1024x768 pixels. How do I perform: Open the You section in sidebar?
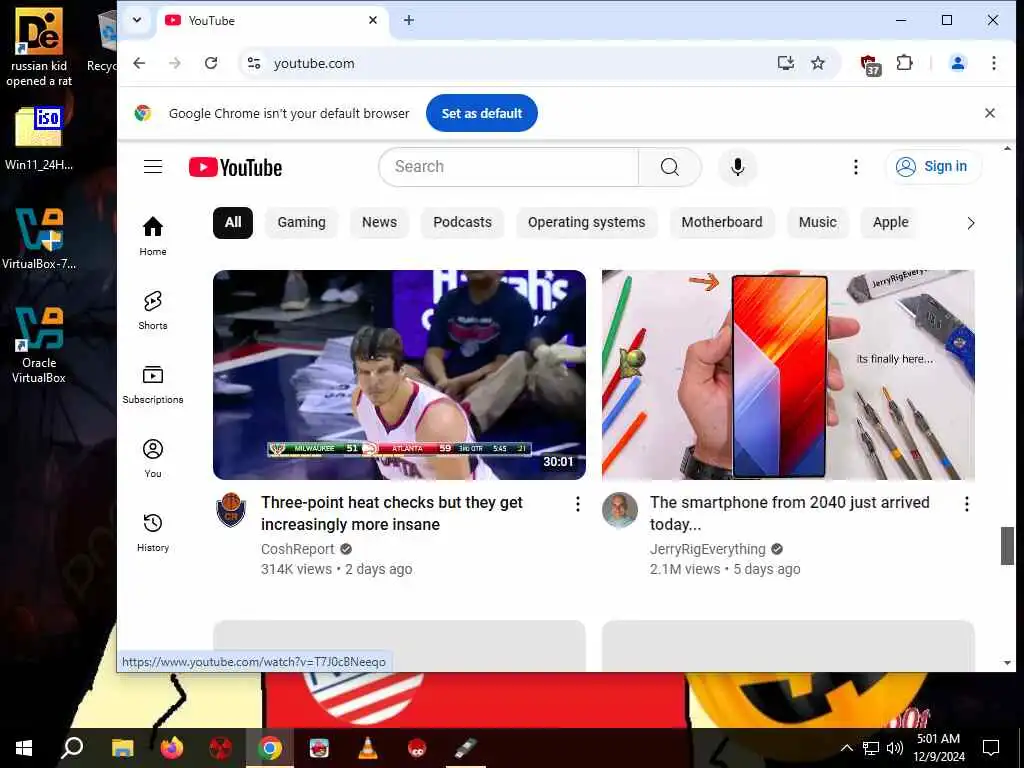pyautogui.click(x=153, y=458)
